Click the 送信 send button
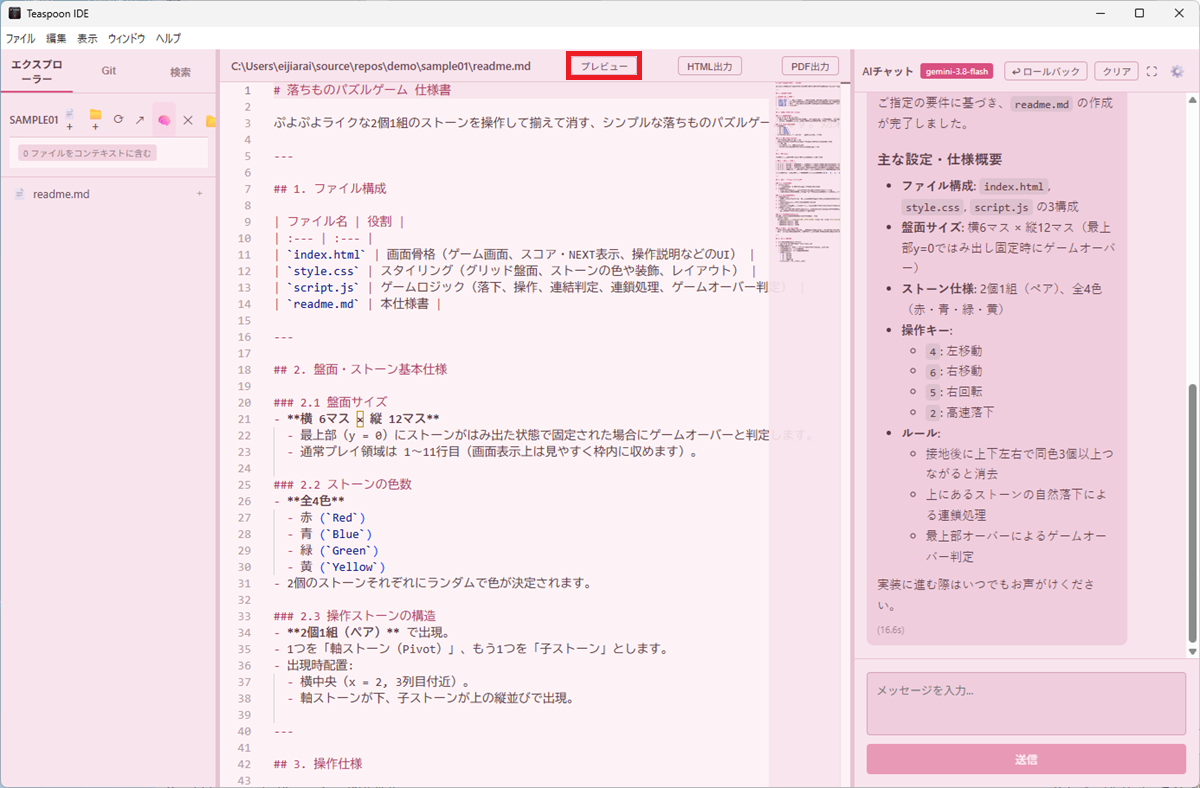The height and width of the screenshot is (788, 1200). (x=1026, y=759)
